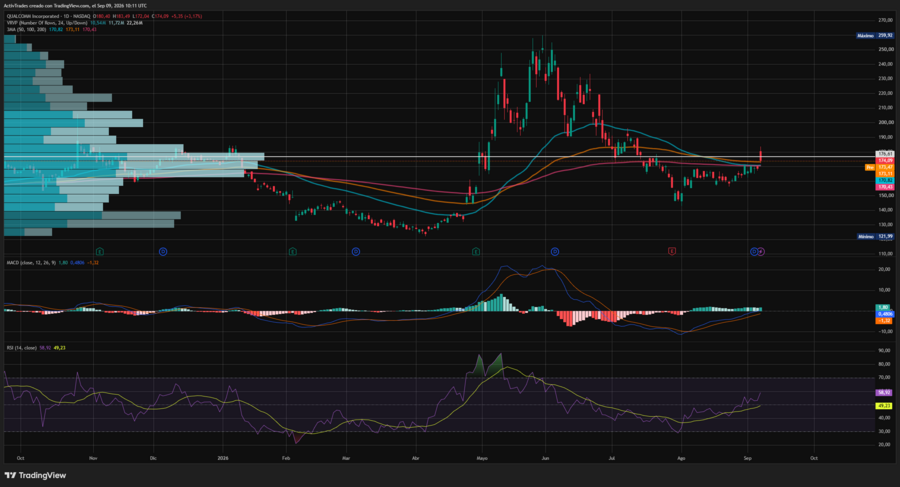This screenshot has height=487, width=900.
Task: Click the TradingView logo at bottom left
Action: [x=35, y=476]
